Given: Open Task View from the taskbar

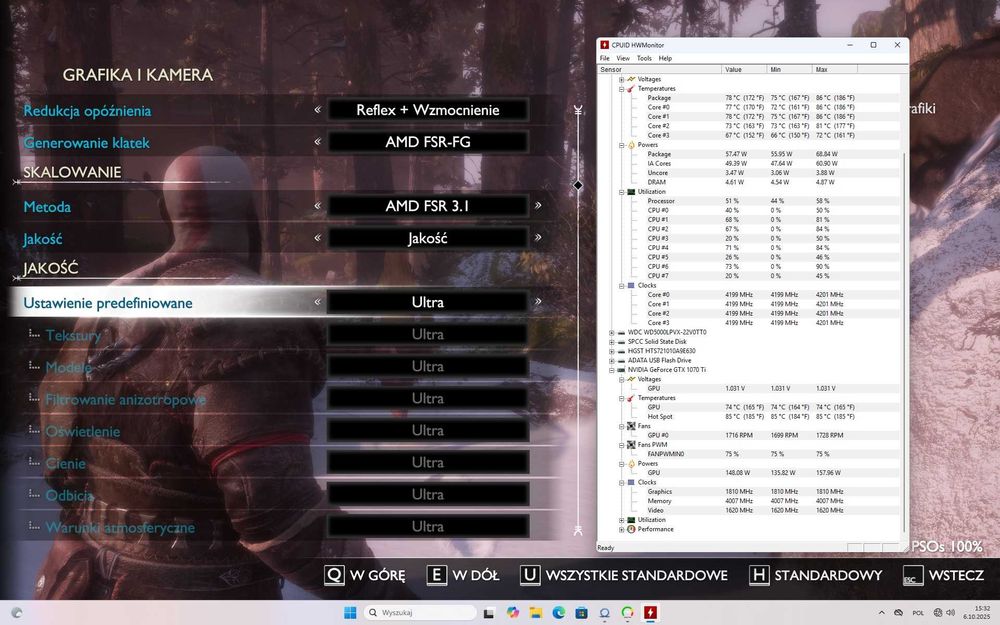Looking at the screenshot, I should click(x=489, y=613).
